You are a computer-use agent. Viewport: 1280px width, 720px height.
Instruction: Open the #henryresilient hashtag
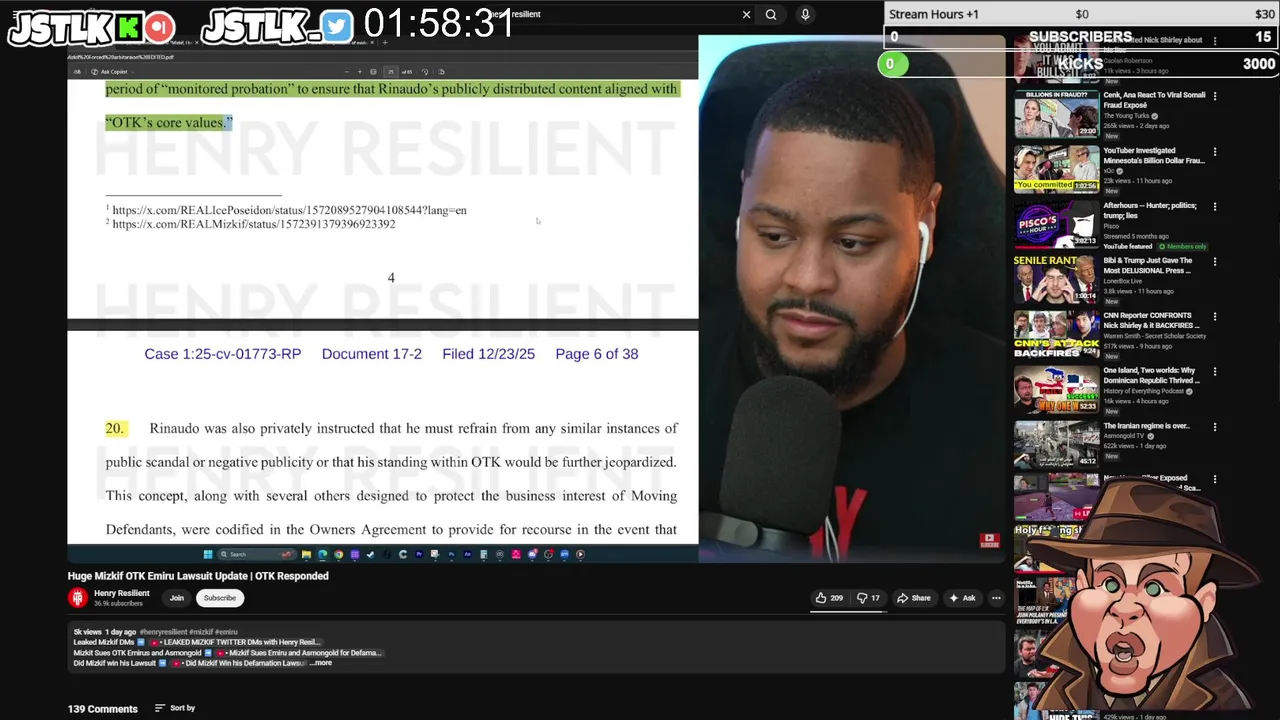[163, 632]
